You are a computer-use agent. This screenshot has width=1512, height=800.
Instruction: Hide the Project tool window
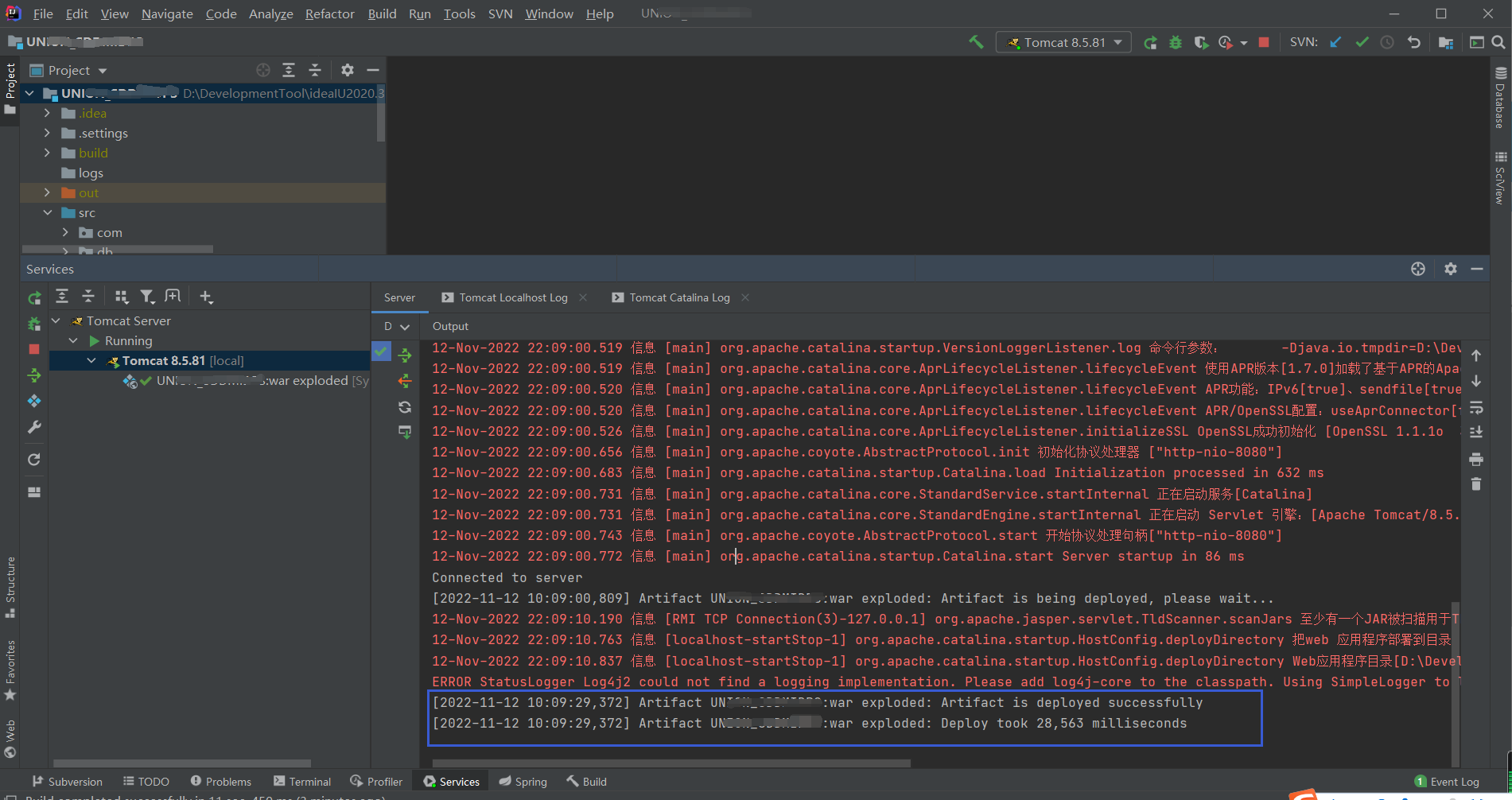click(372, 70)
